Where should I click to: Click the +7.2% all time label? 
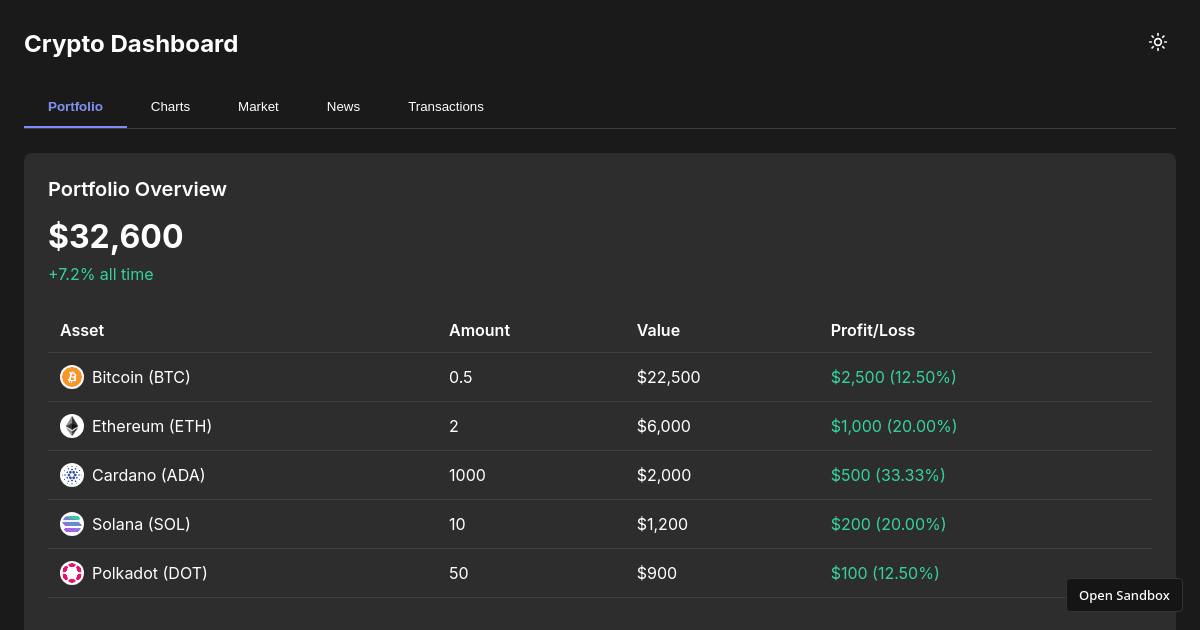click(101, 274)
